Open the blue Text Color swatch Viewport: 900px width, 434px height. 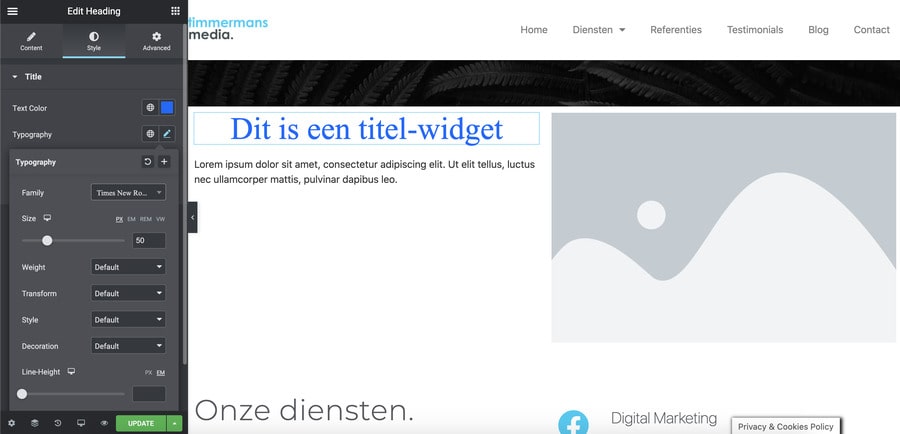coord(167,107)
